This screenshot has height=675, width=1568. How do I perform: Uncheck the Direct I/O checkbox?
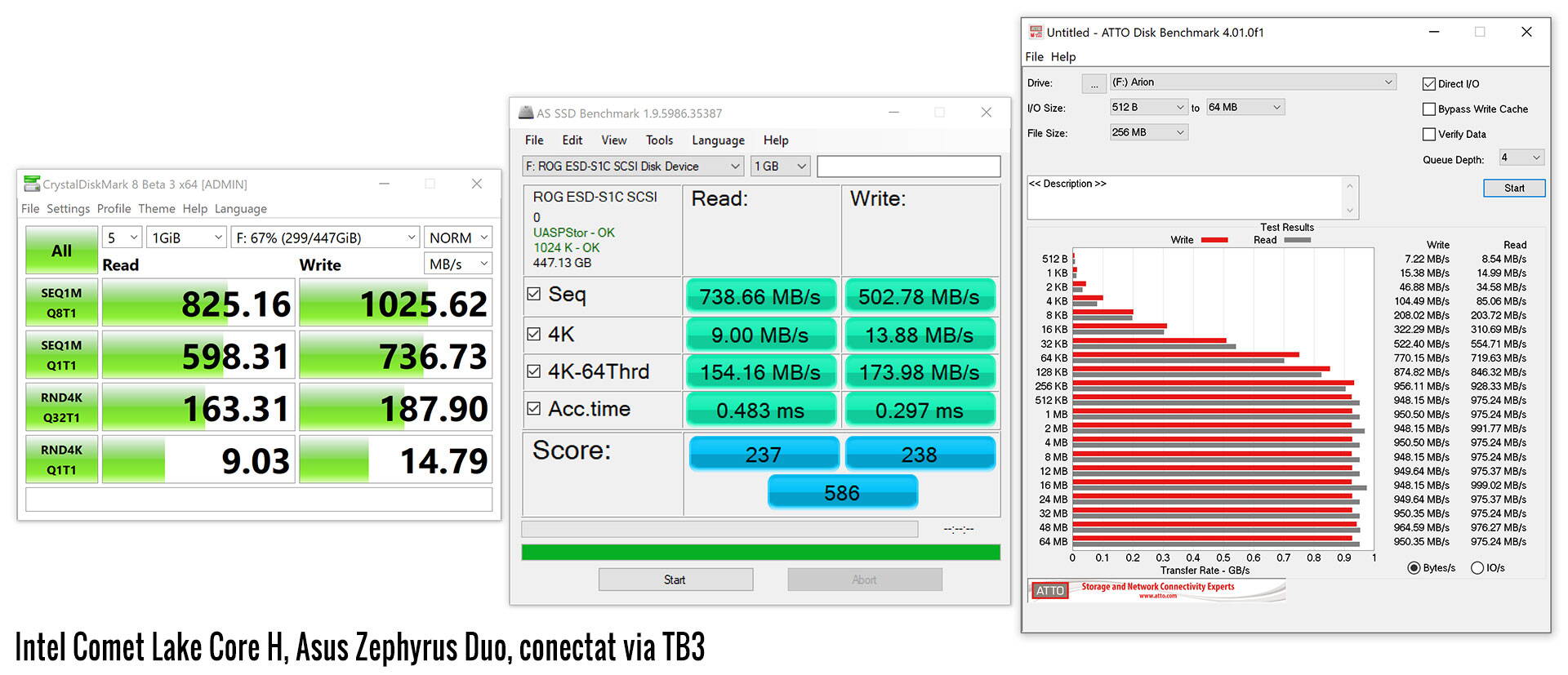[x=1429, y=84]
